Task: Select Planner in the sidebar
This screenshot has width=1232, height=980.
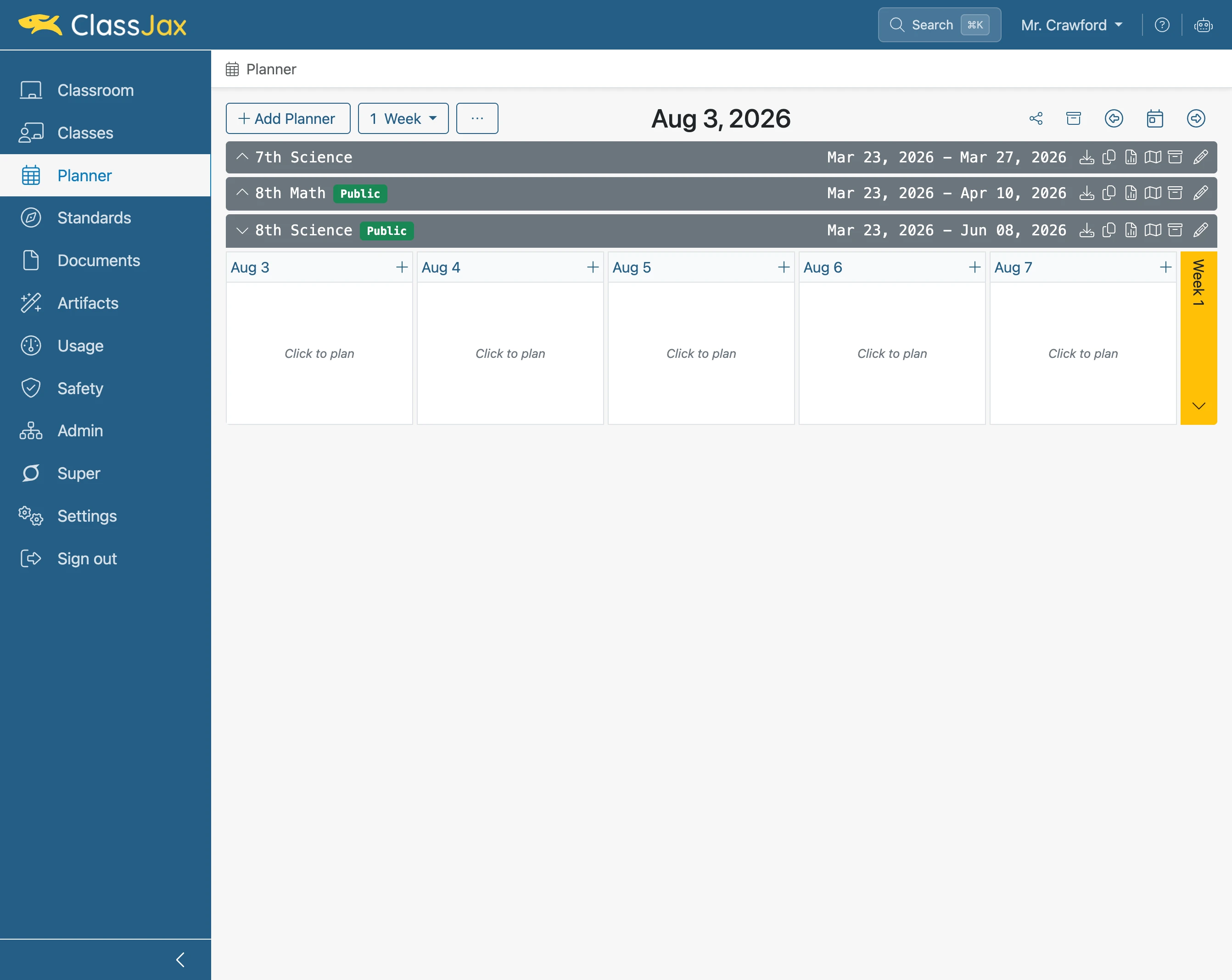Action: (106, 175)
